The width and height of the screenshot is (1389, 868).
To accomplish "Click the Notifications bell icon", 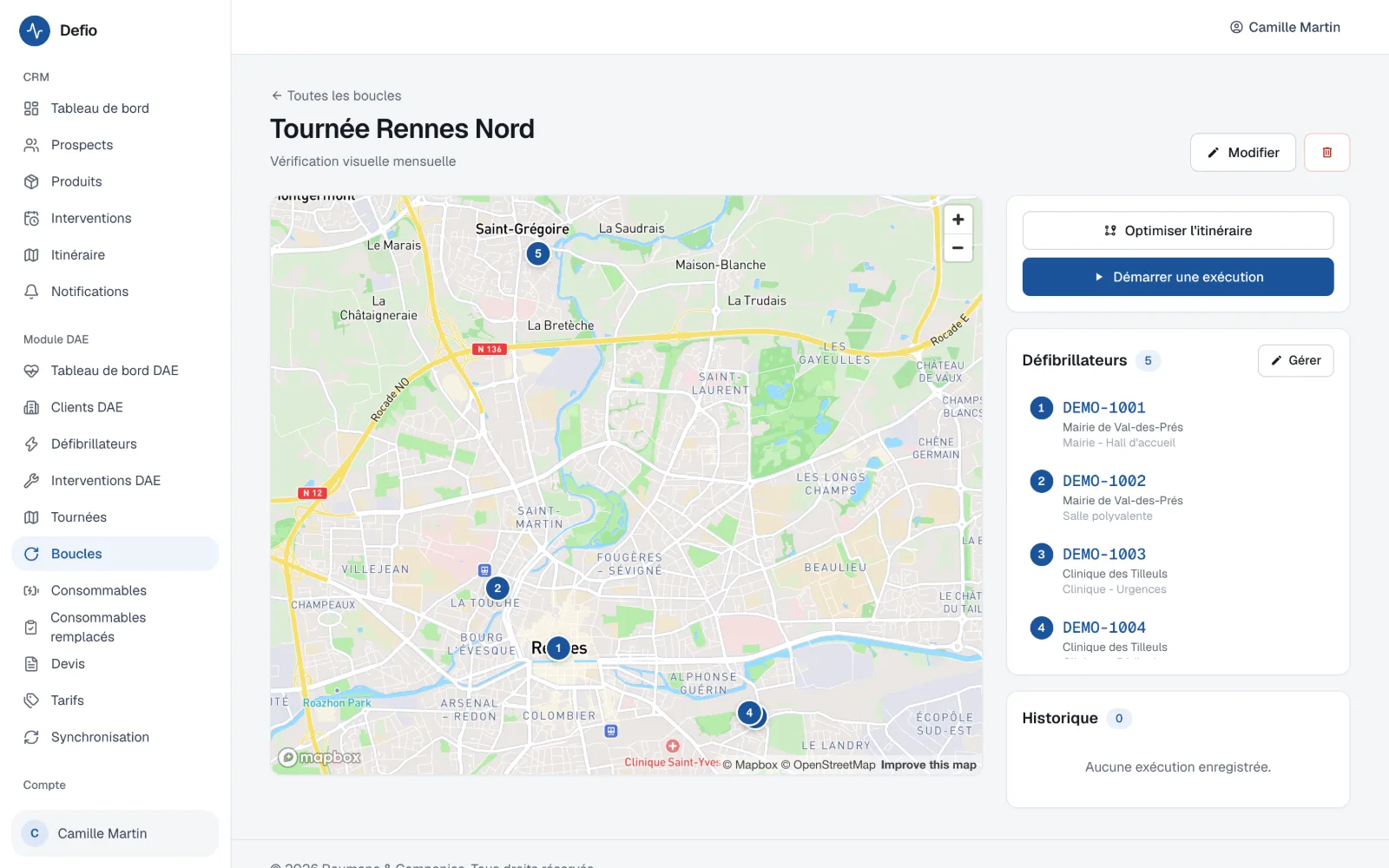I will tap(31, 292).
